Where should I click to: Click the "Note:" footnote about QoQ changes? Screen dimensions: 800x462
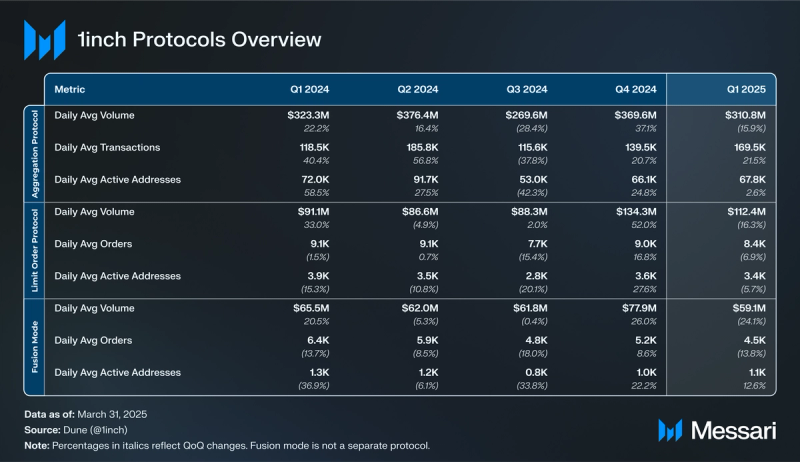[227, 446]
